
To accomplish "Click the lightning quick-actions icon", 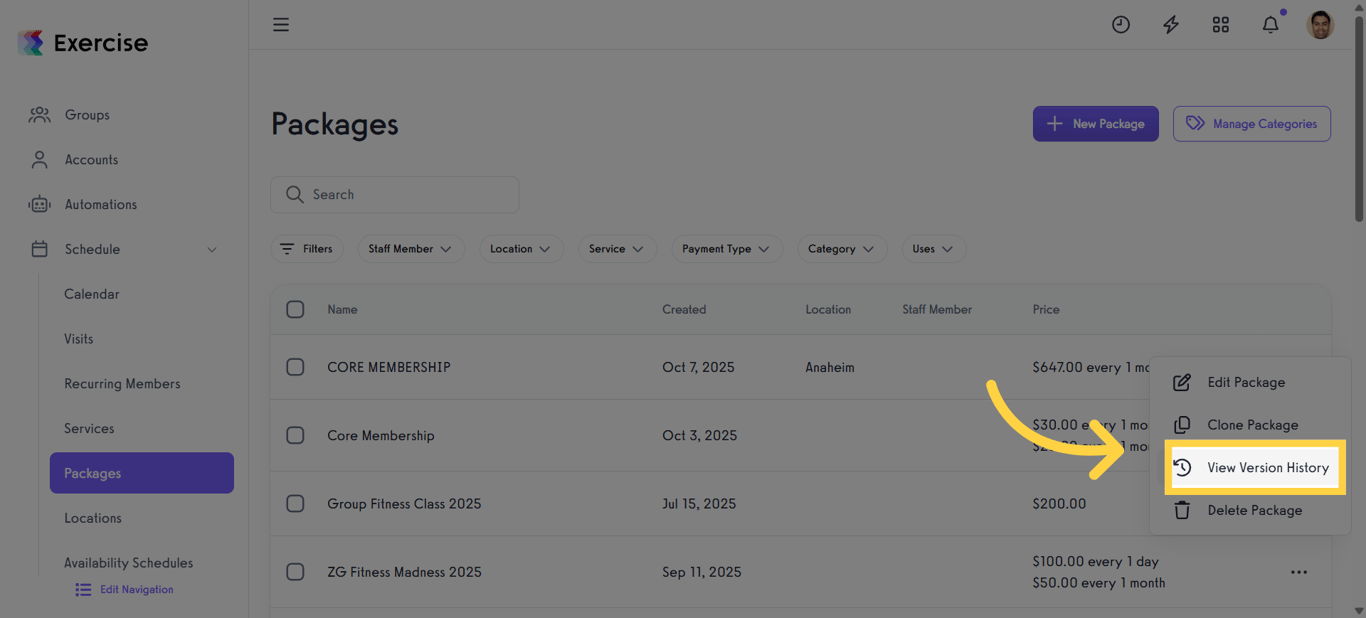I will click(1170, 24).
